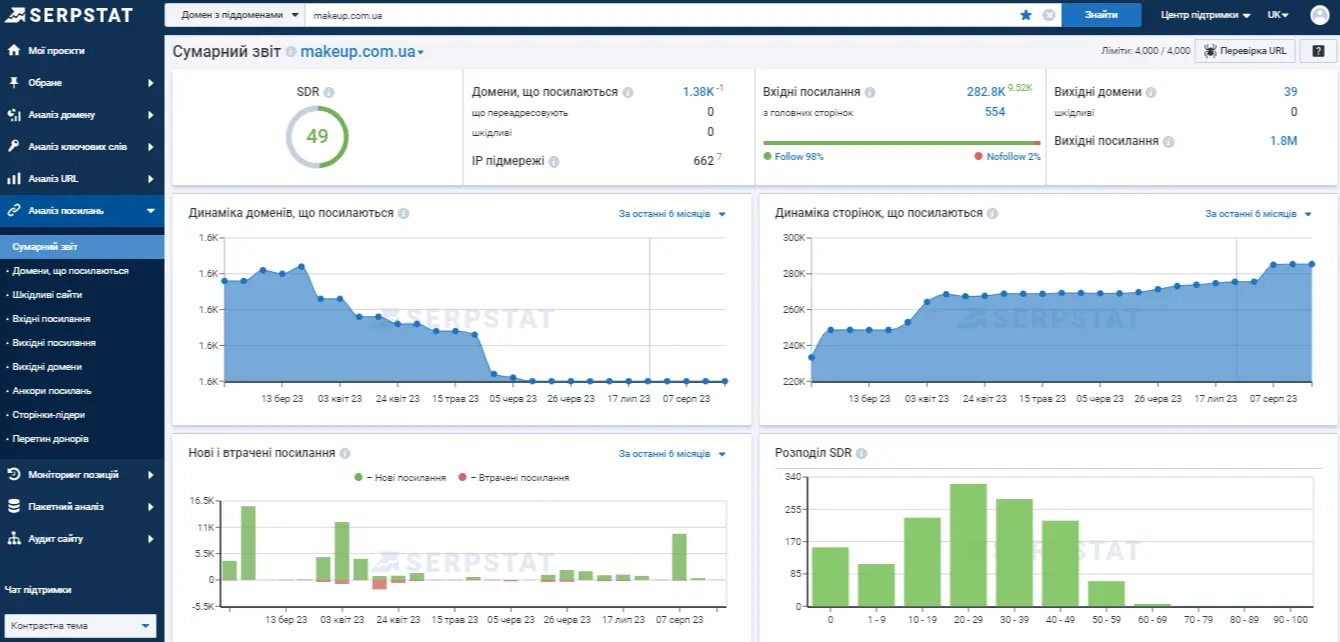Viewport: 1340px width, 642px height.
Task: Click the home icon of Мої проєкти
Action: click(x=13, y=50)
